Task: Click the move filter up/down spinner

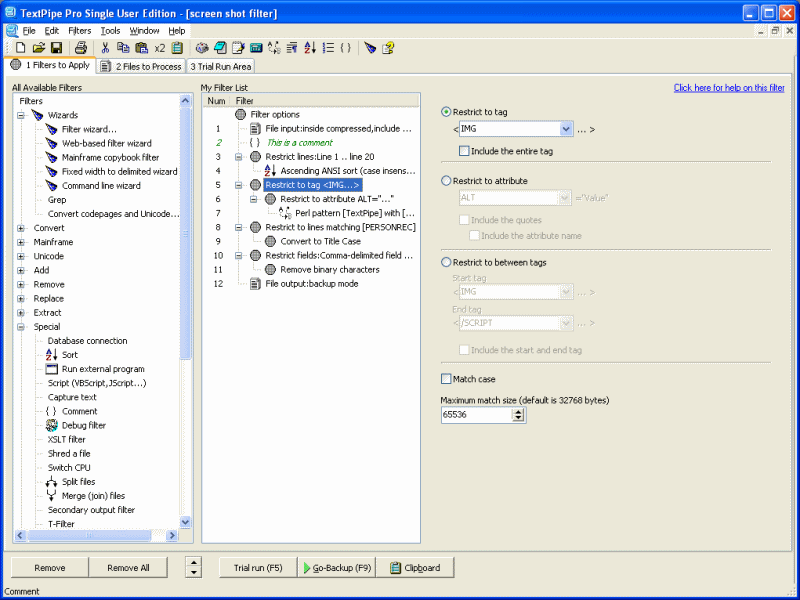Action: (x=193, y=567)
